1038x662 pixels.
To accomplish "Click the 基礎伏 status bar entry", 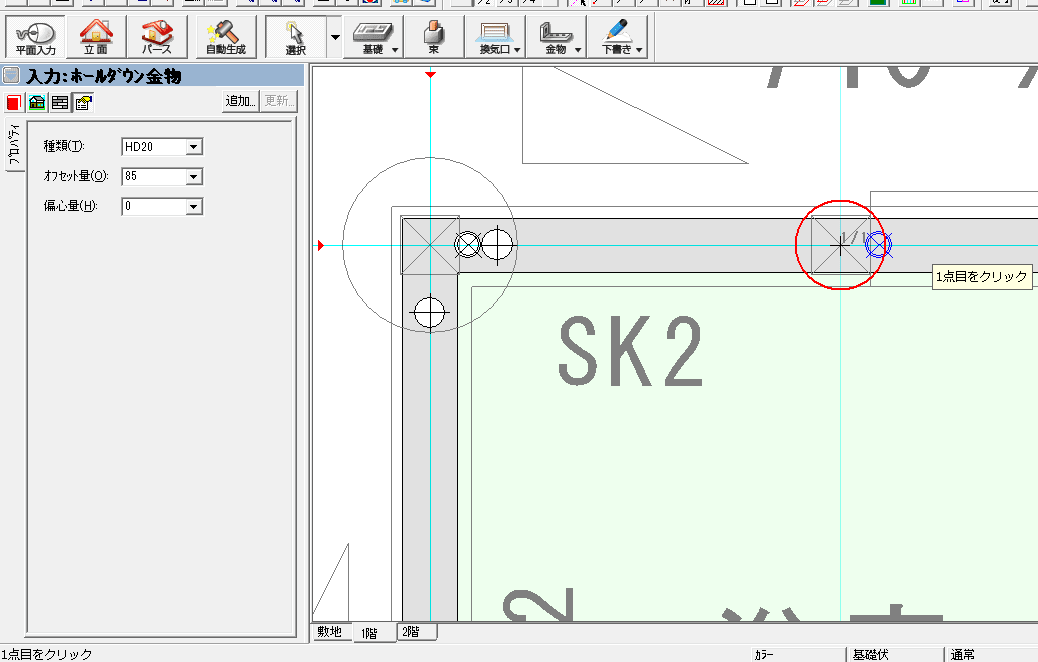I will tap(871, 655).
